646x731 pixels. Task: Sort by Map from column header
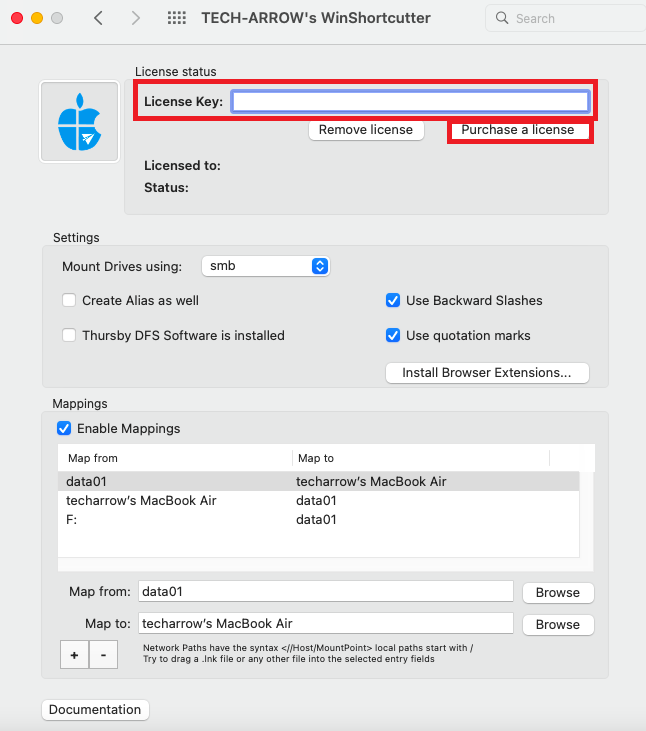pyautogui.click(x=175, y=458)
